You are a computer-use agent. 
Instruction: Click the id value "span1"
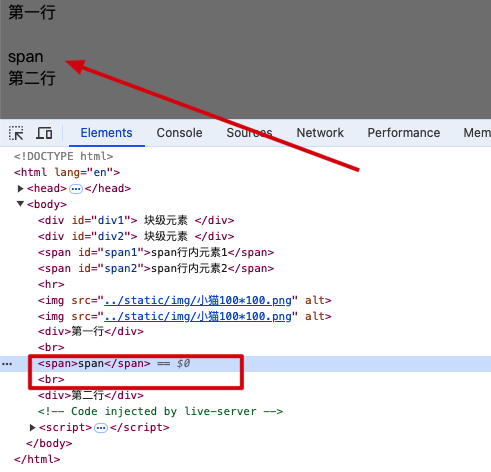[121, 252]
